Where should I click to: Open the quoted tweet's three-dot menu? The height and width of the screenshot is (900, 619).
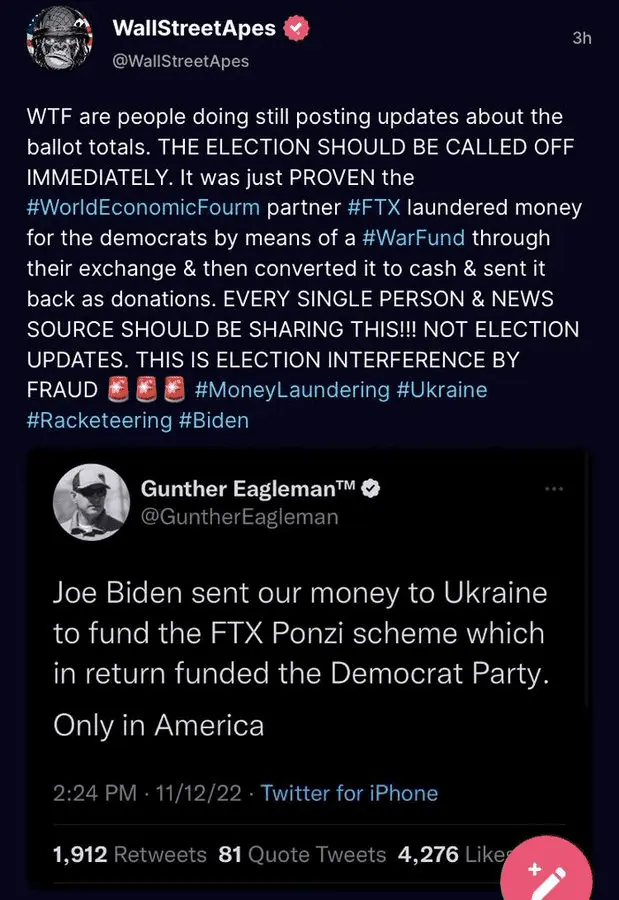click(x=553, y=489)
